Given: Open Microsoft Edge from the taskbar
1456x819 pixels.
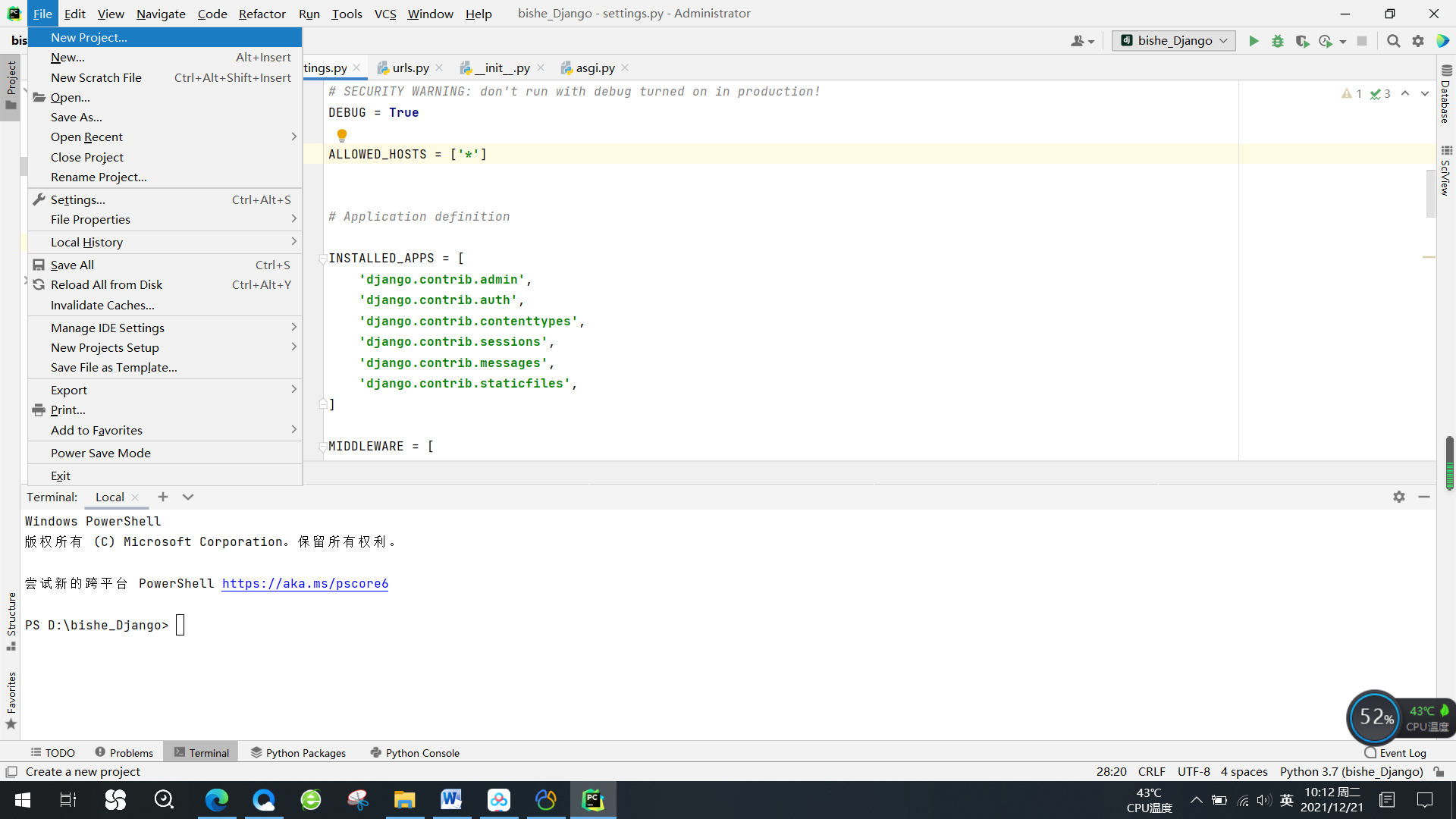Looking at the screenshot, I should pos(217,800).
